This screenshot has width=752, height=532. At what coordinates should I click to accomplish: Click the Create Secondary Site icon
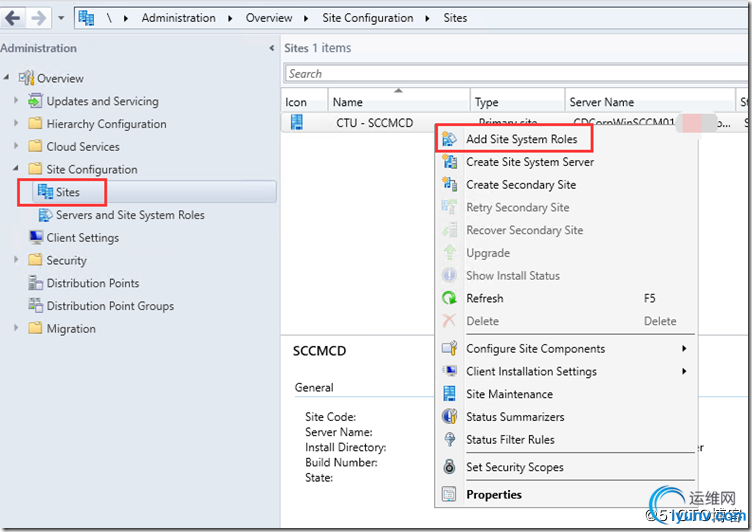449,185
